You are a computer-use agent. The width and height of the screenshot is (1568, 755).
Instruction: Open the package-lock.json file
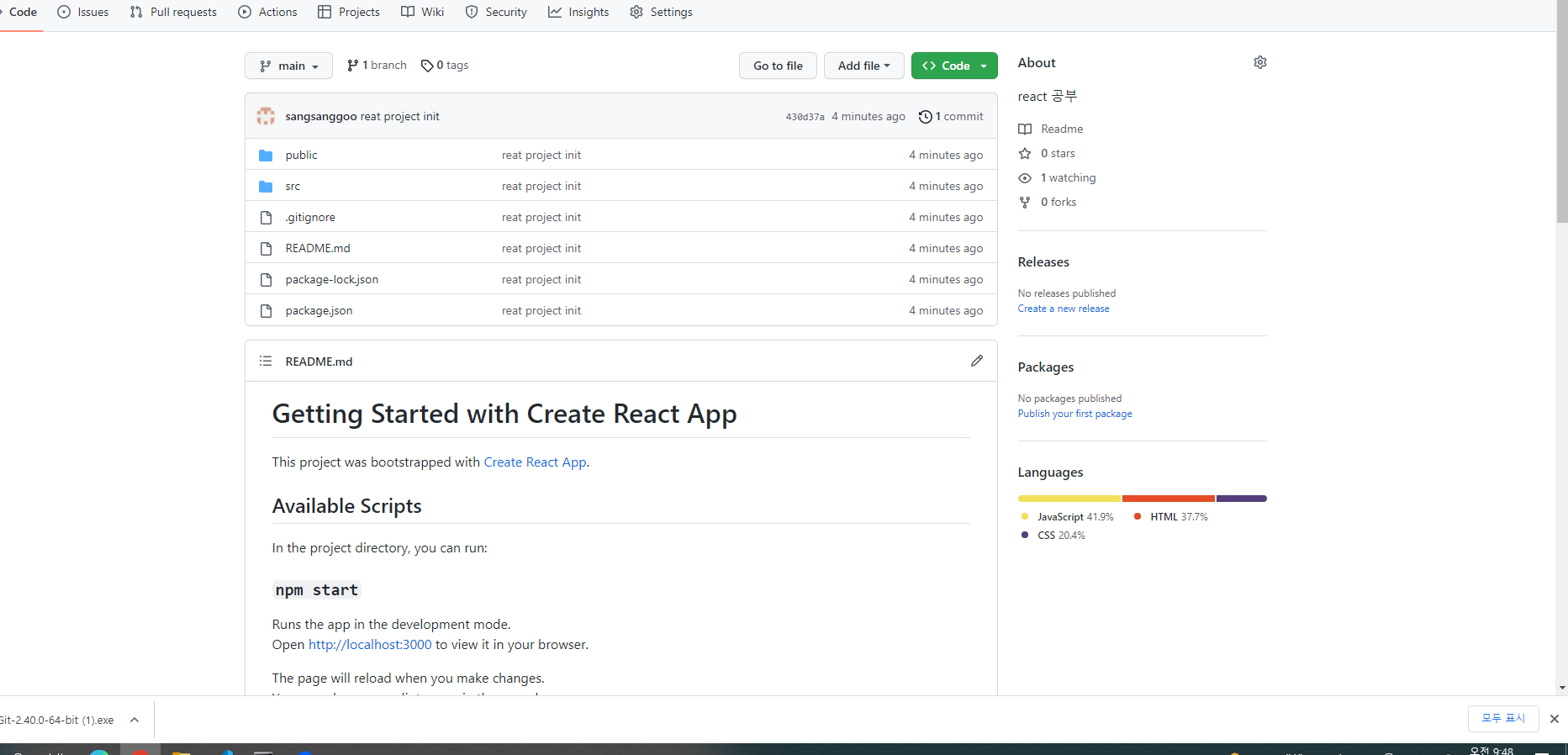332,279
